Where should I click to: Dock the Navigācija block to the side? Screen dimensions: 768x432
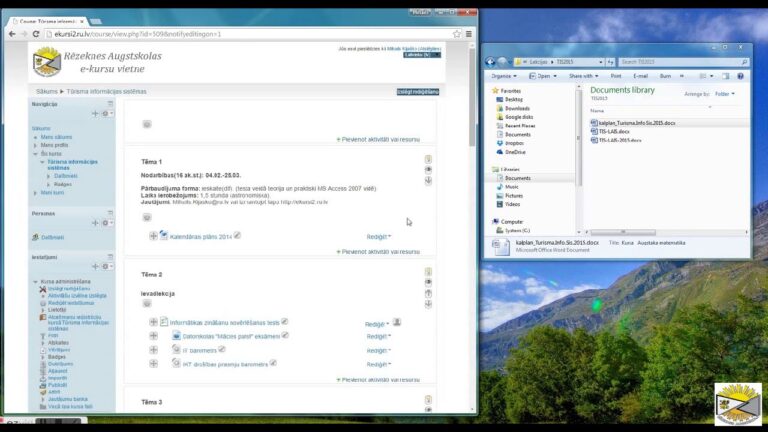(110, 104)
